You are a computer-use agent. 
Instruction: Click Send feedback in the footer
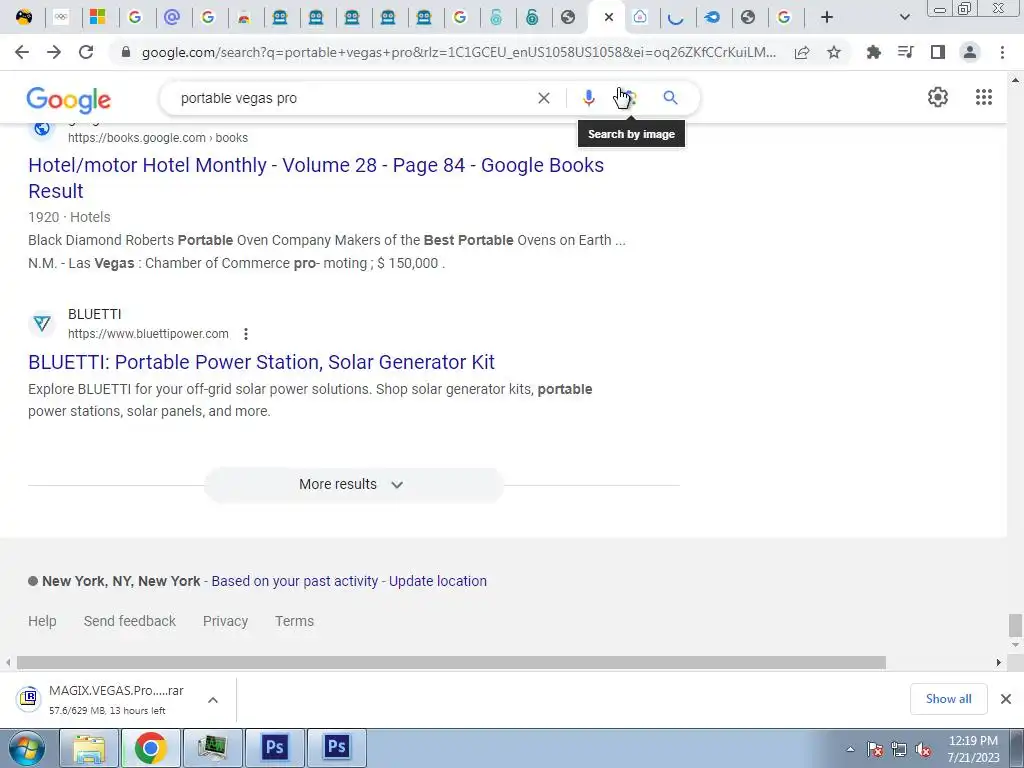[x=129, y=621]
